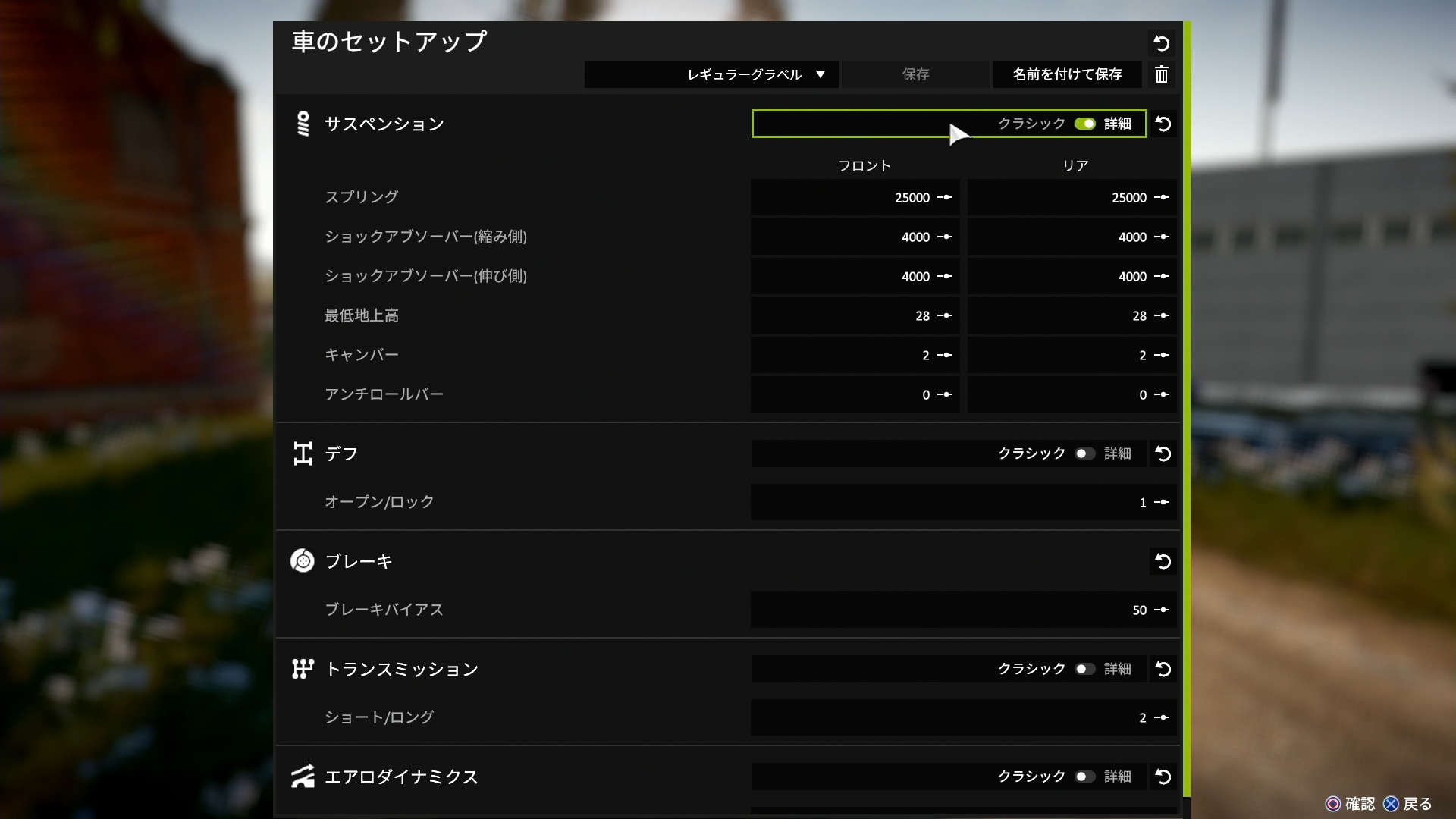Click the suspension spring icon
This screenshot has height=819, width=1456.
pyautogui.click(x=303, y=124)
